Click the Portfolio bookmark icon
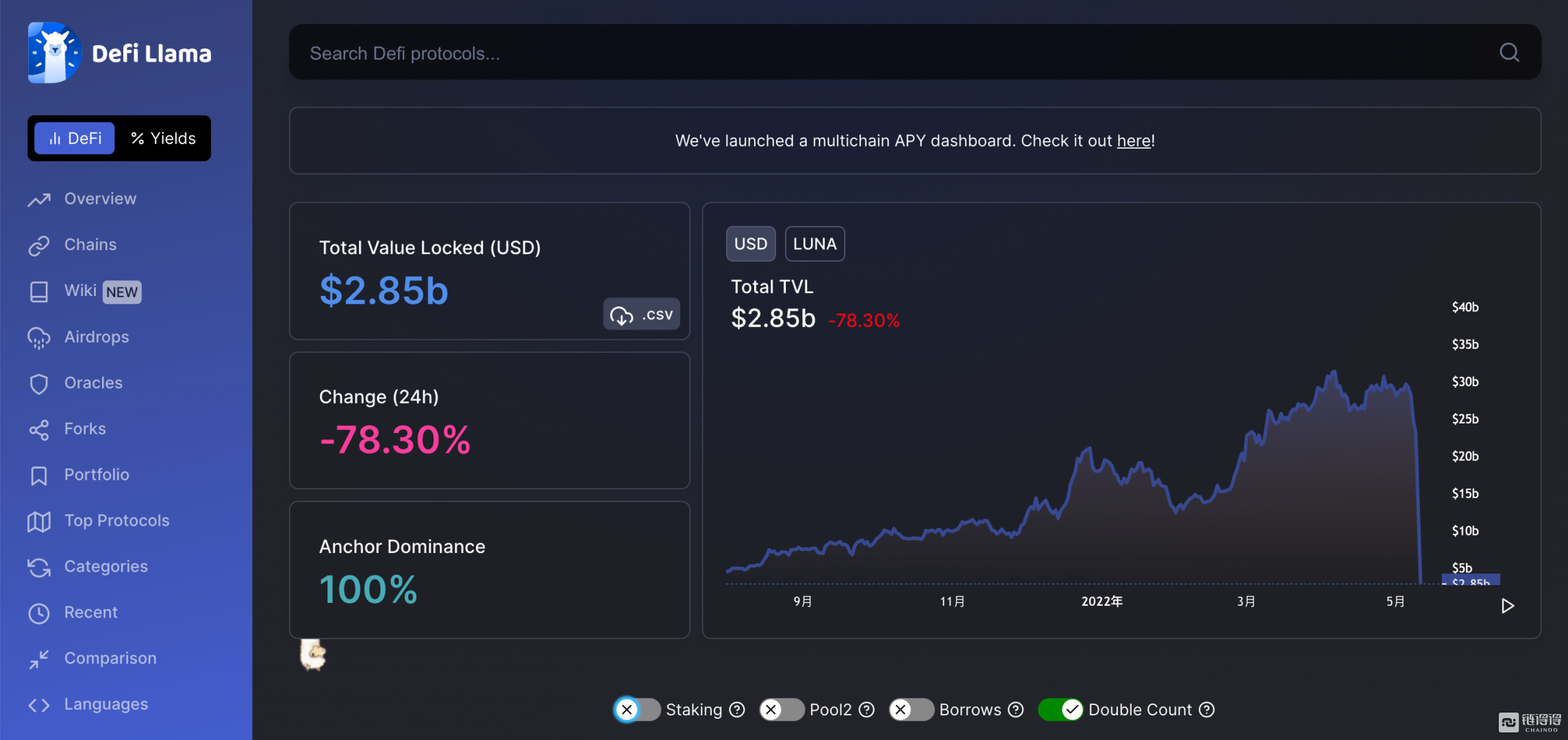The height and width of the screenshot is (740, 1568). pos(39,476)
